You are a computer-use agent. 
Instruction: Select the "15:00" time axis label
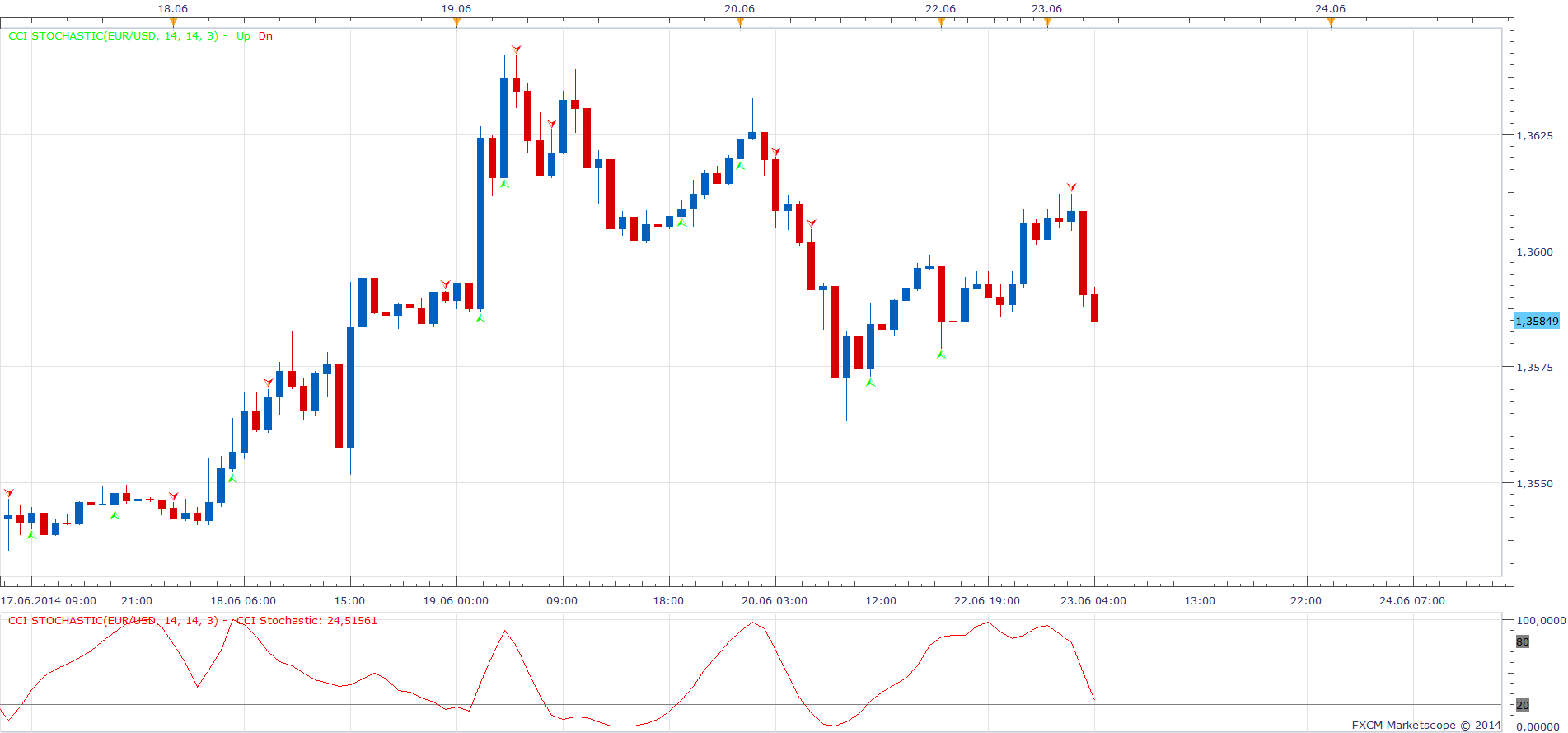(349, 600)
